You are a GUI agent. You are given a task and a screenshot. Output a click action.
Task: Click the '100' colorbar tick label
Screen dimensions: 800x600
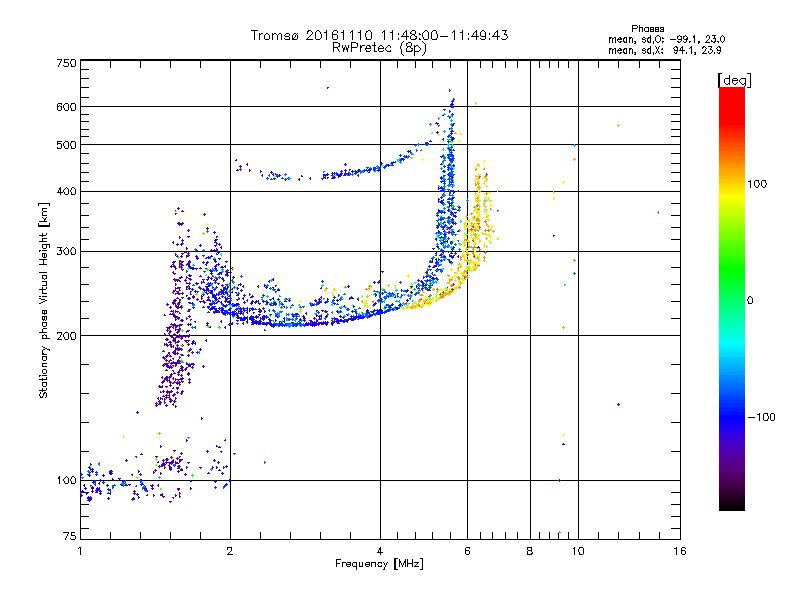pyautogui.click(x=757, y=184)
